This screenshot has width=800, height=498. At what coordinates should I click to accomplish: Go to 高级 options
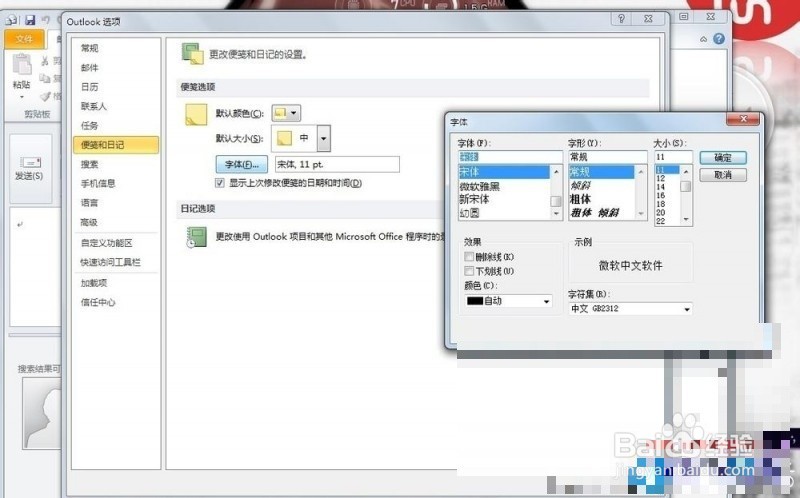[x=89, y=222]
